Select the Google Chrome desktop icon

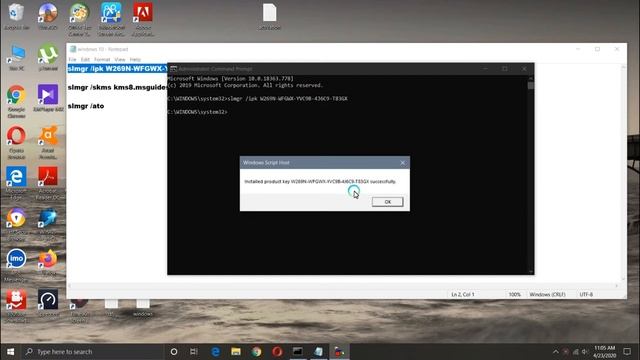[x=16, y=101]
